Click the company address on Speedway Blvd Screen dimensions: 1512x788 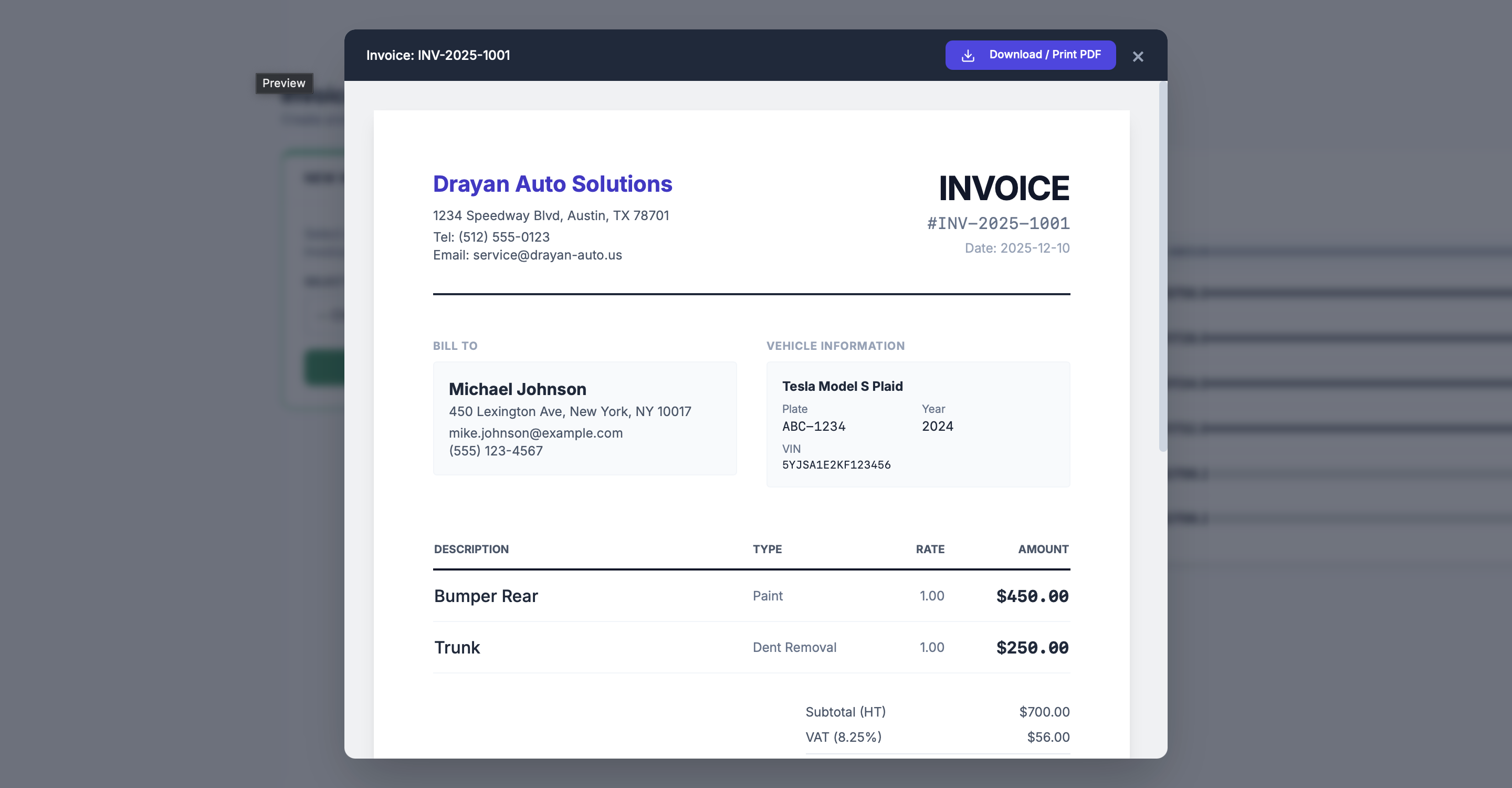click(x=551, y=215)
